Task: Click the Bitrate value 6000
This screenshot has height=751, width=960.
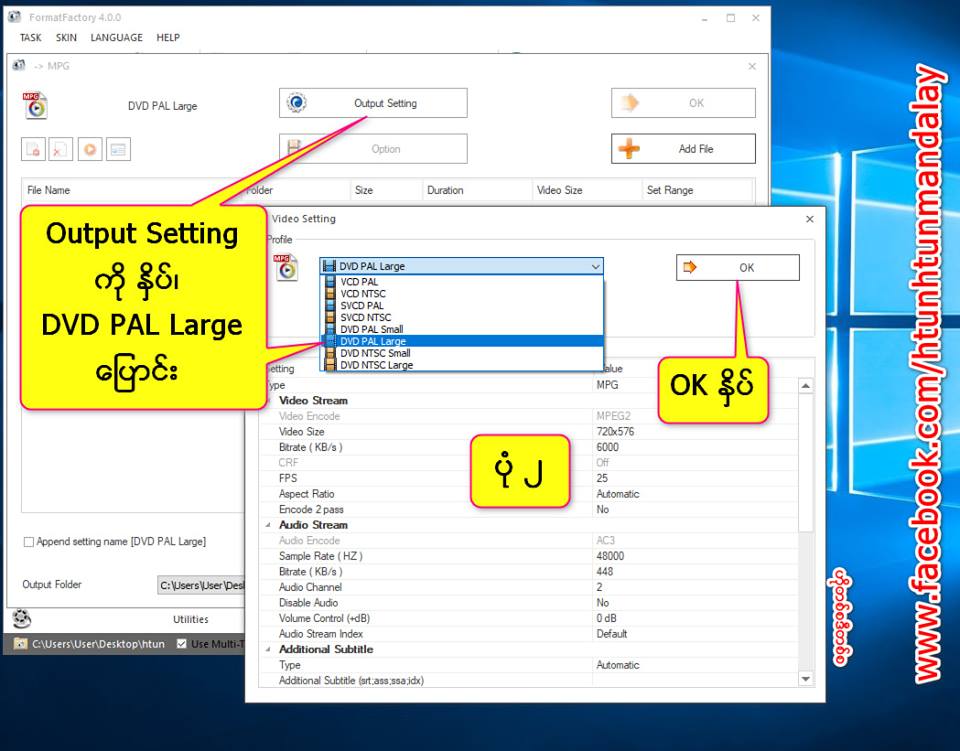Action: tap(607, 447)
